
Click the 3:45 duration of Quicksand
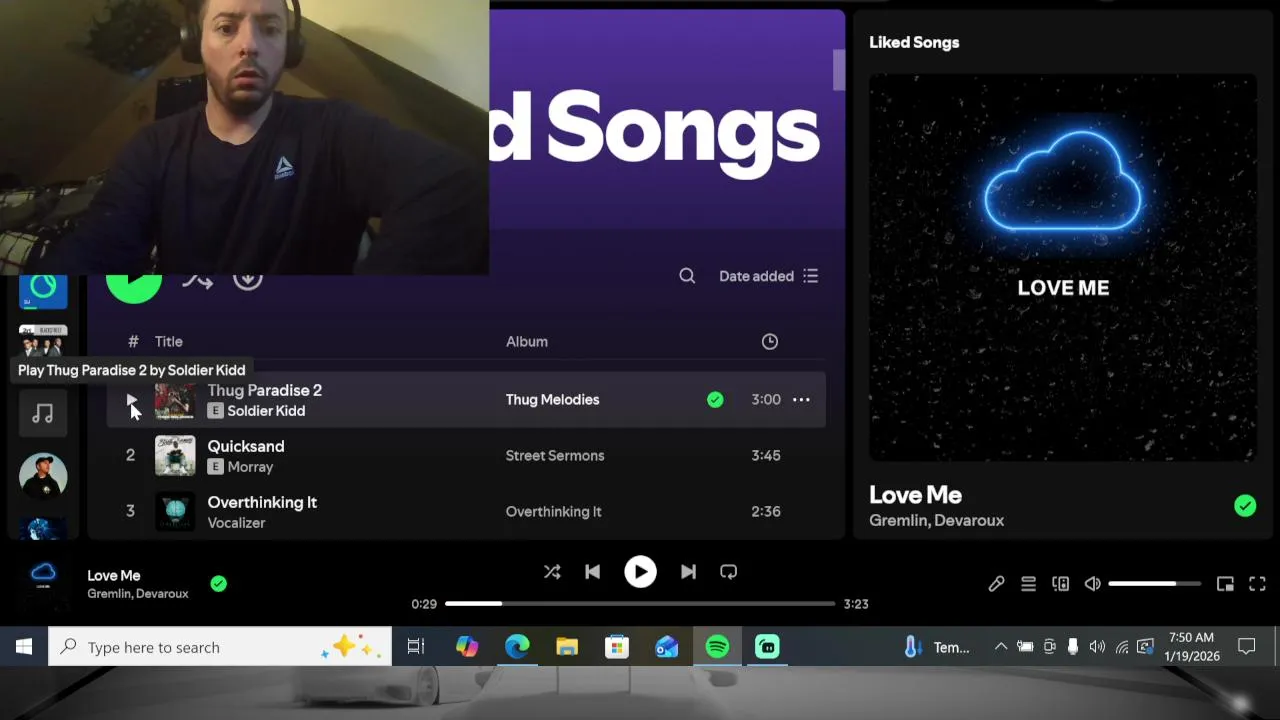coord(766,455)
